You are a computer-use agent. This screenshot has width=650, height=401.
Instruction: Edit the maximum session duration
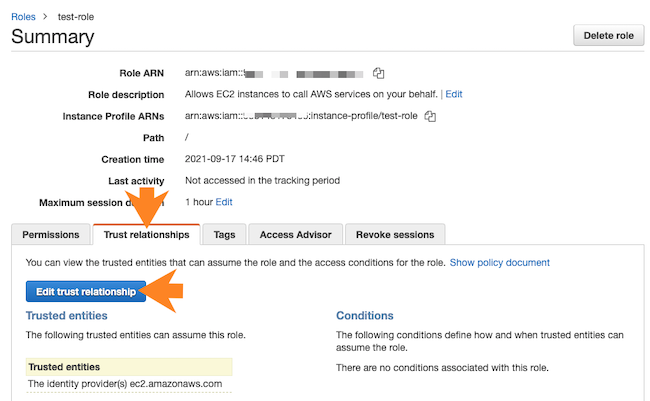[224, 202]
